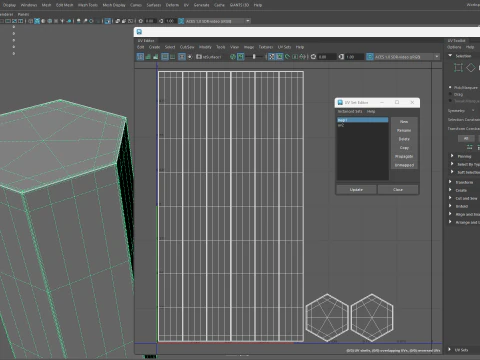Select the Pick/Marquee radio option

450,87
